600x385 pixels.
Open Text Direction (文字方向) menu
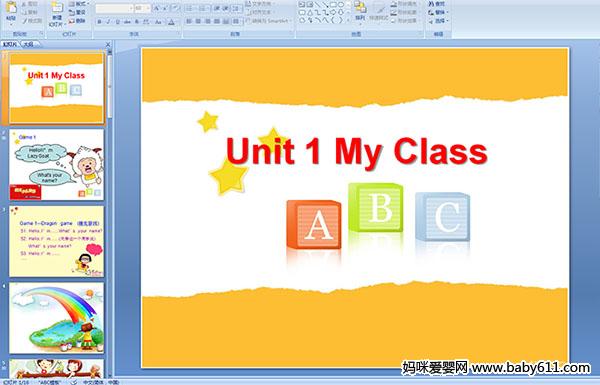(x=261, y=4)
